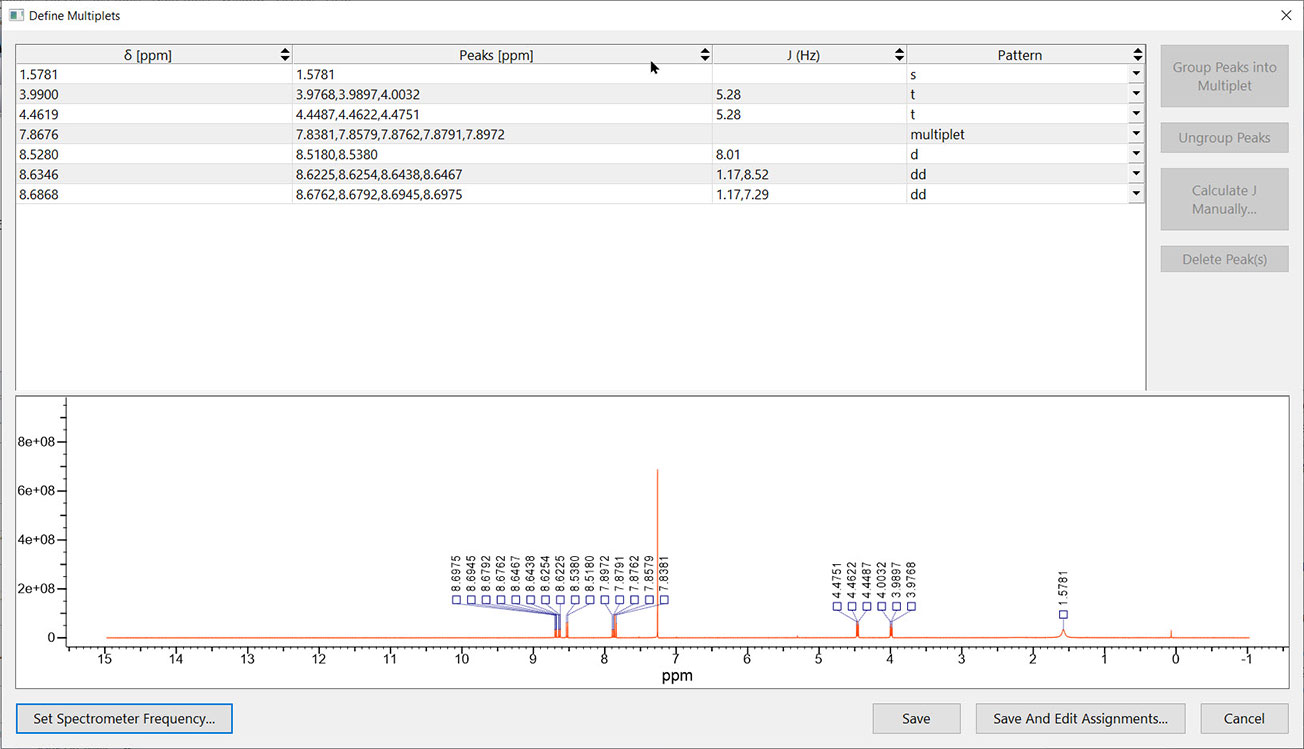The width and height of the screenshot is (1304, 749).
Task: Expand Pattern dropdown for the multiplet row 7.8676
Action: click(1136, 135)
